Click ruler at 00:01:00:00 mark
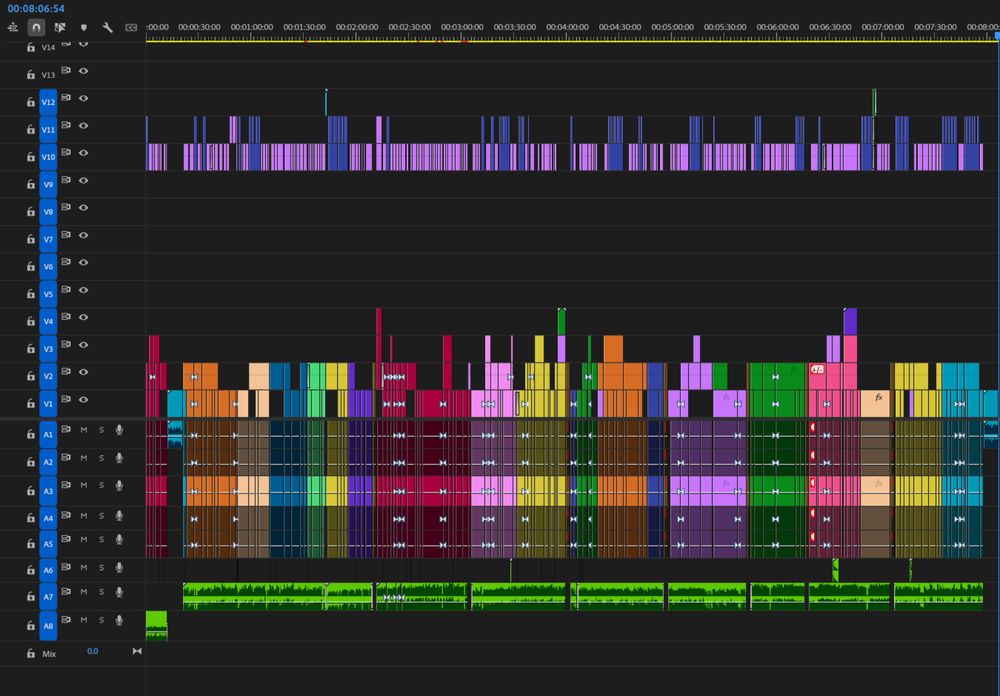The image size is (1000, 696). click(x=251, y=27)
